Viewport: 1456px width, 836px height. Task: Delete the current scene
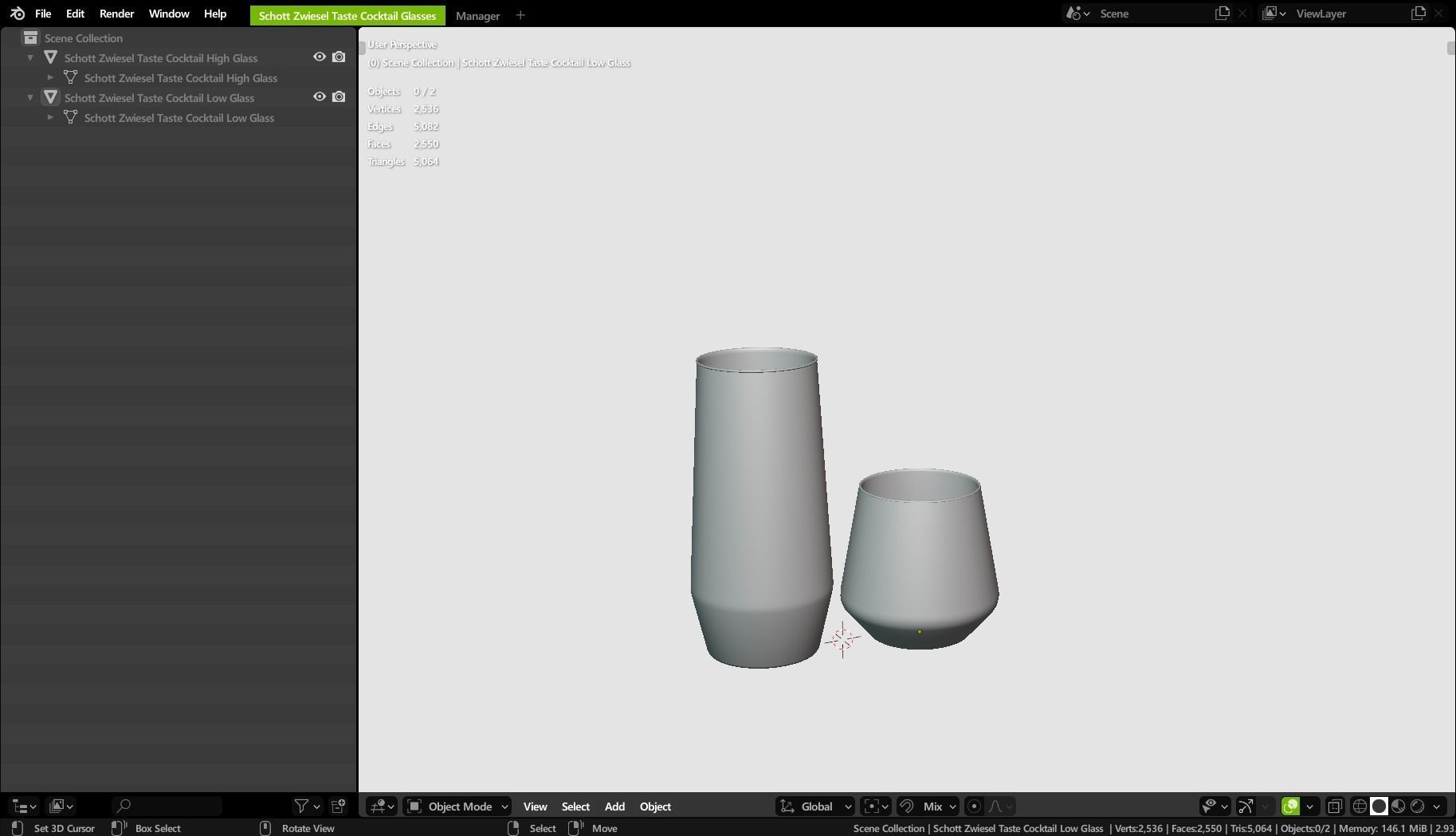click(x=1242, y=14)
